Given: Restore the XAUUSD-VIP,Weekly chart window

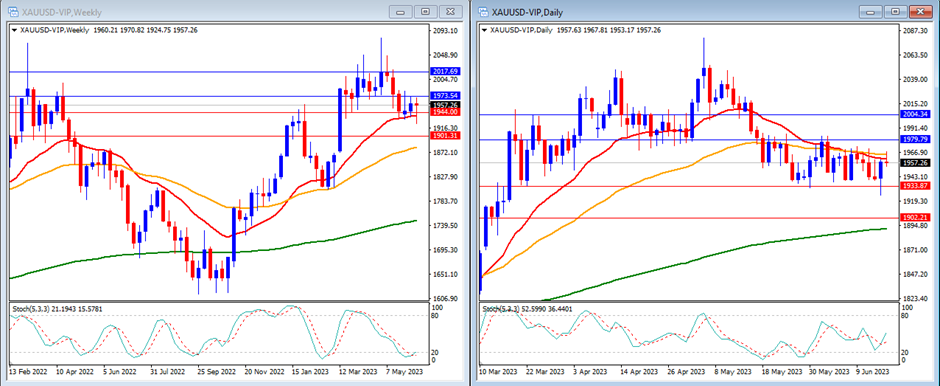Looking at the screenshot, I should [x=426, y=11].
